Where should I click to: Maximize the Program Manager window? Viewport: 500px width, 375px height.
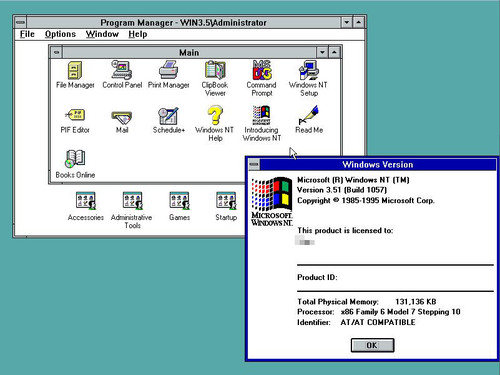pos(359,23)
